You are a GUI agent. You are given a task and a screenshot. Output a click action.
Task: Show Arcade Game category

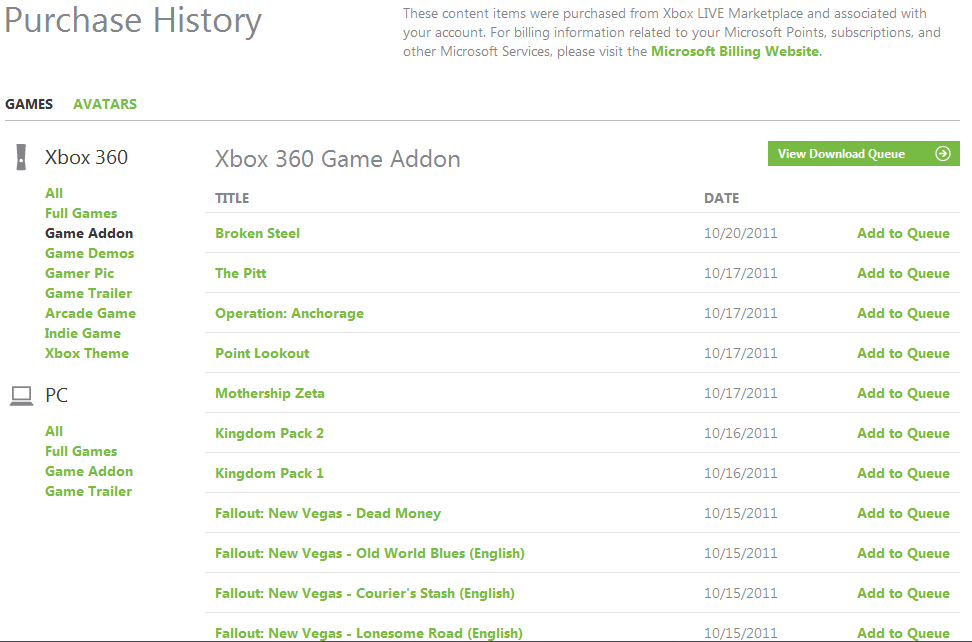click(x=91, y=314)
